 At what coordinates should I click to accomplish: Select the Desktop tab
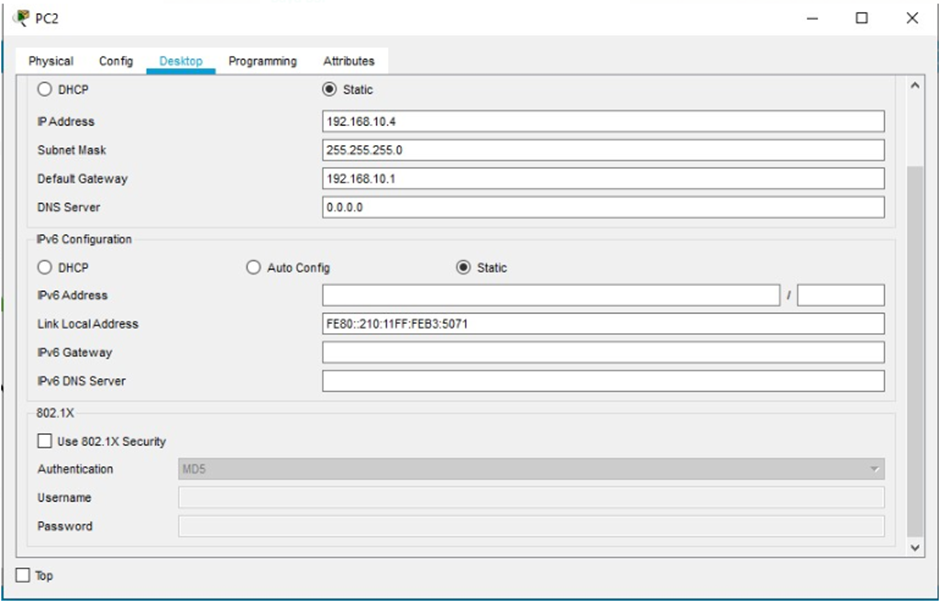click(x=180, y=61)
